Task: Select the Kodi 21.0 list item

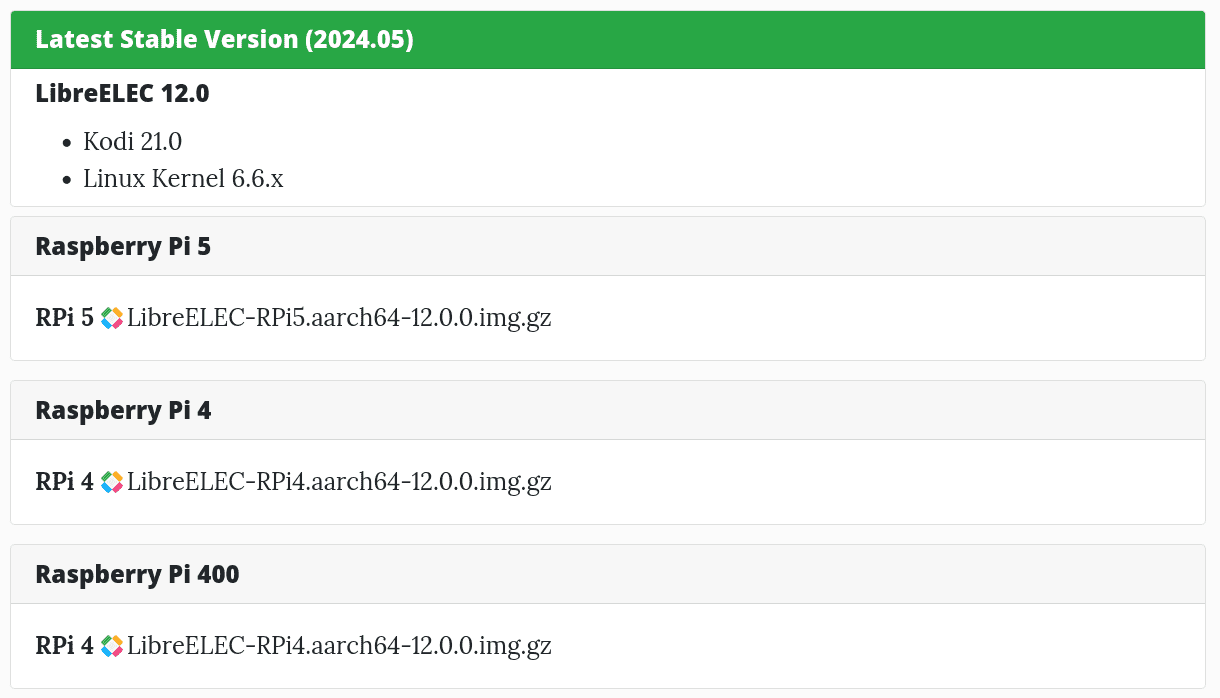Action: coord(132,142)
